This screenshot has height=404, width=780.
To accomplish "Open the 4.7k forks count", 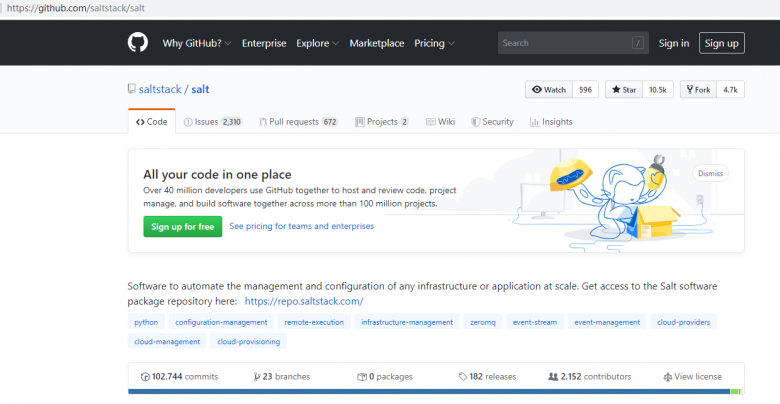I will 730,90.
